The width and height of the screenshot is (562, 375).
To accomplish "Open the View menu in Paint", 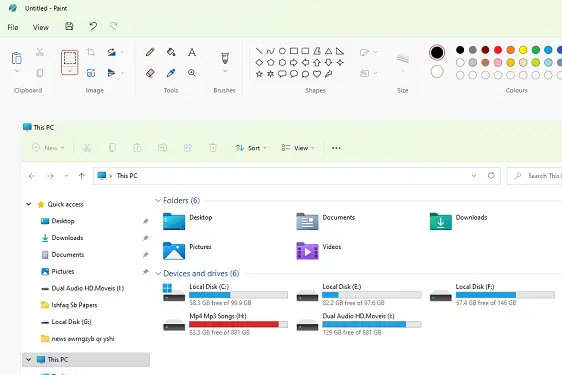I will [41, 27].
